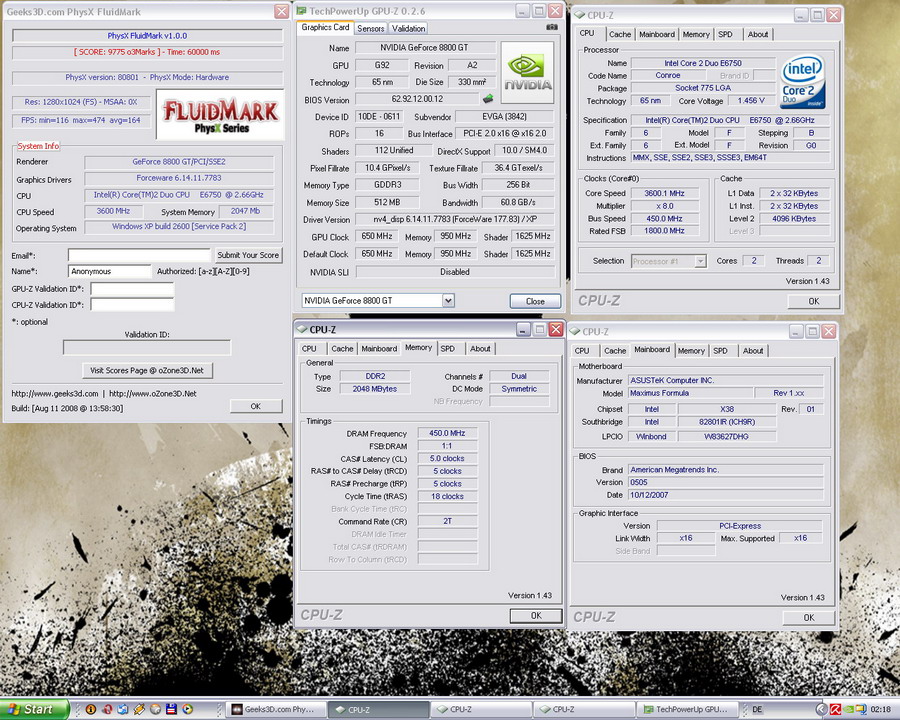Click the DE language indicator

click(757, 710)
